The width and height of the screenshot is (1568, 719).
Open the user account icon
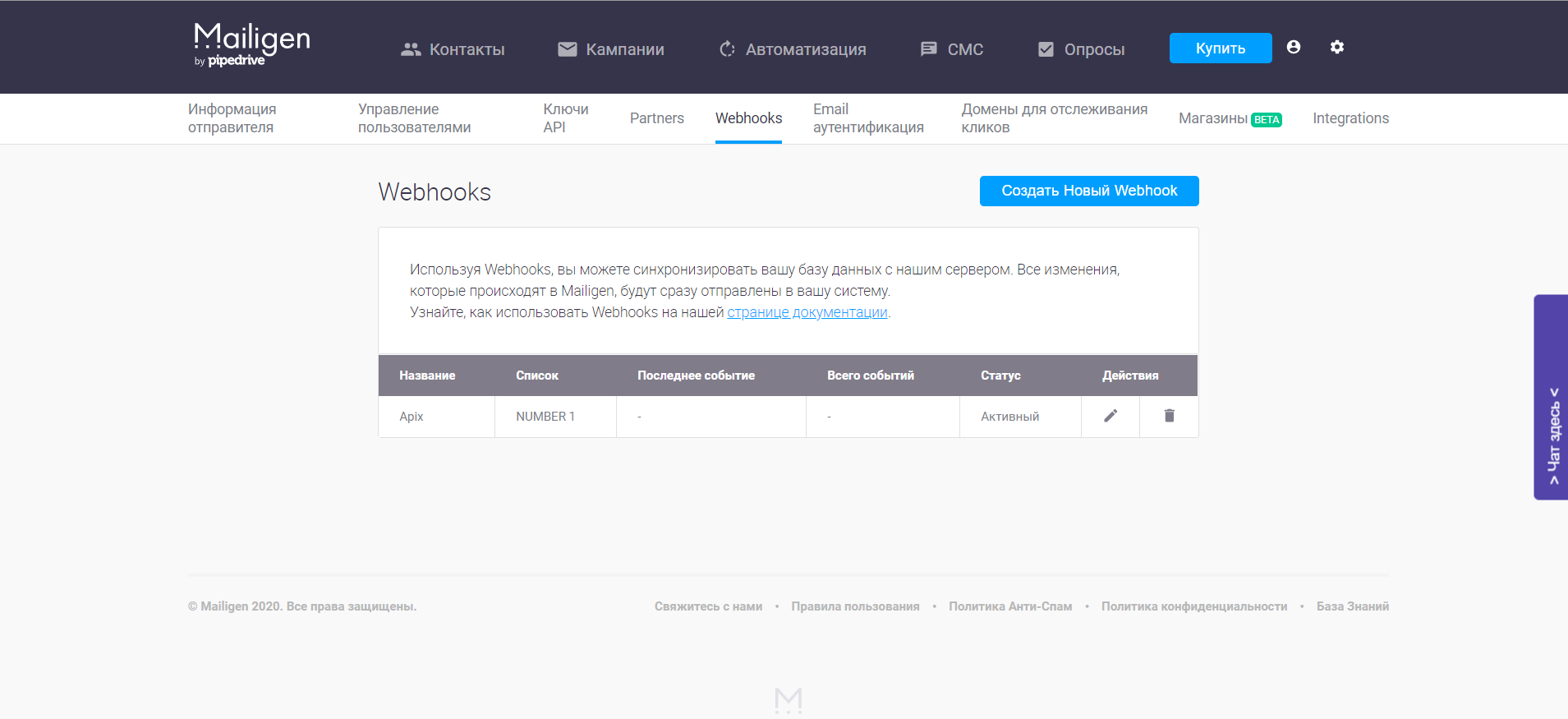coord(1294,47)
